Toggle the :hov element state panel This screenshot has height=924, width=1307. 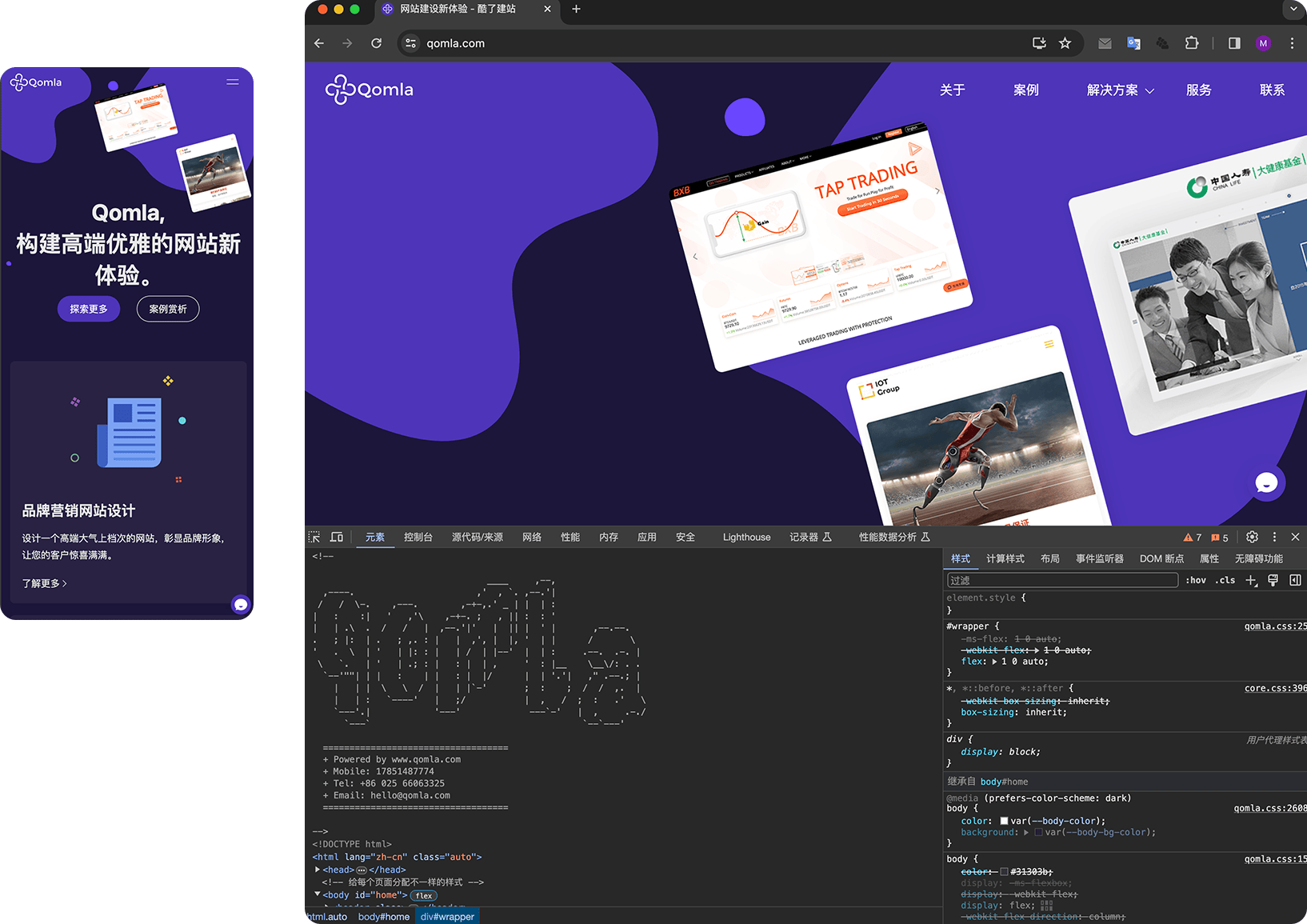pyautogui.click(x=1196, y=580)
